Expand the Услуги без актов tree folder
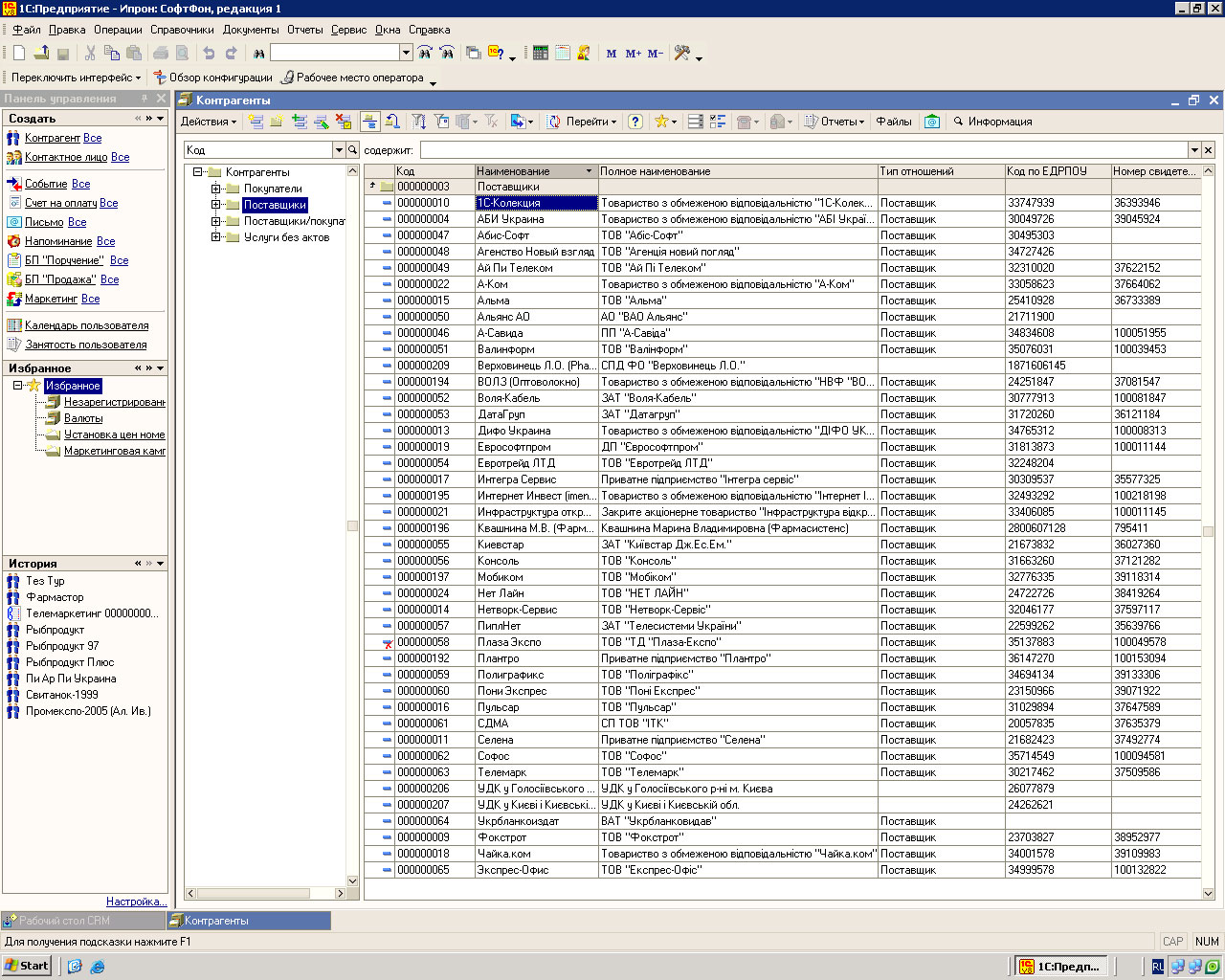Screen dimensions: 1225x980 pyautogui.click(x=216, y=237)
